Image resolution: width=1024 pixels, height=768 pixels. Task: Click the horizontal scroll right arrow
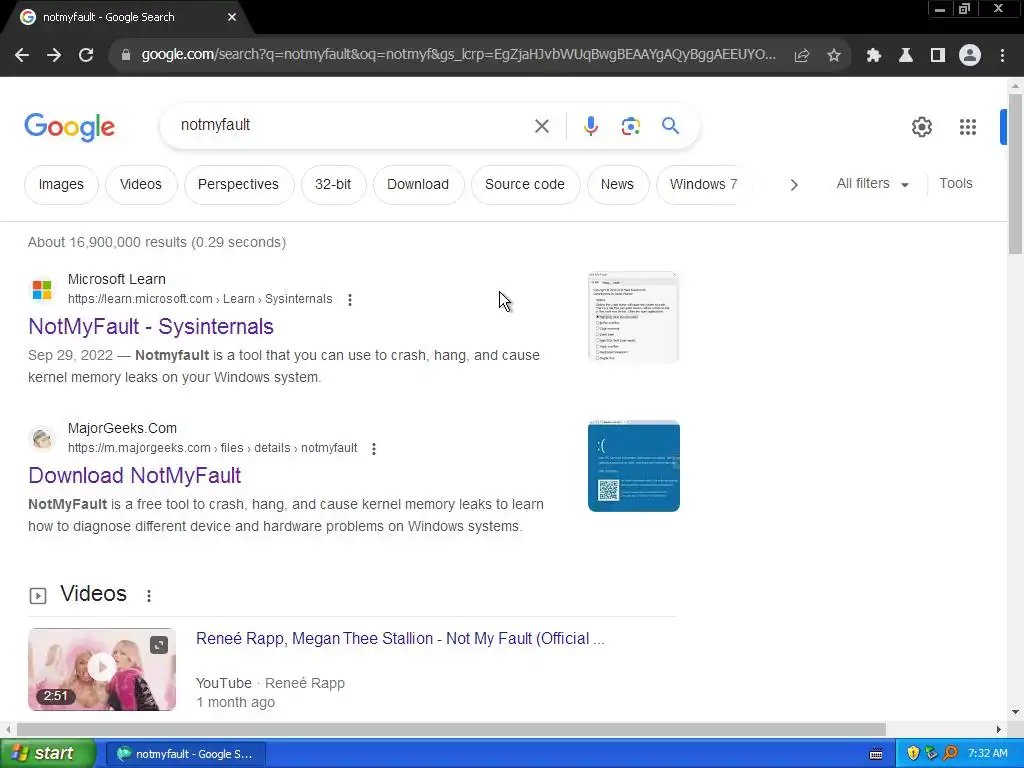point(998,729)
